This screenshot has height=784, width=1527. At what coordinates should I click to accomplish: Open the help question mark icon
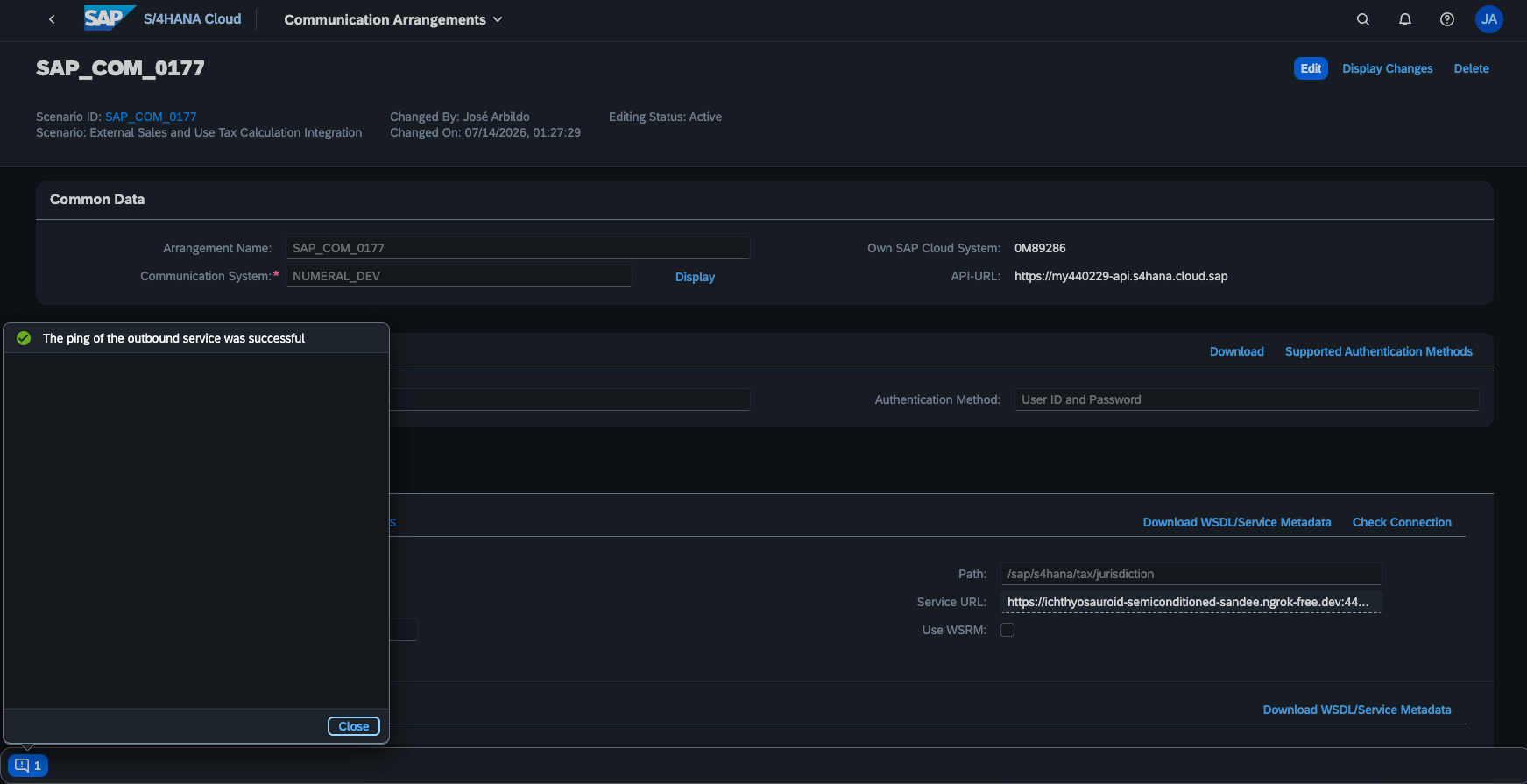click(1447, 19)
